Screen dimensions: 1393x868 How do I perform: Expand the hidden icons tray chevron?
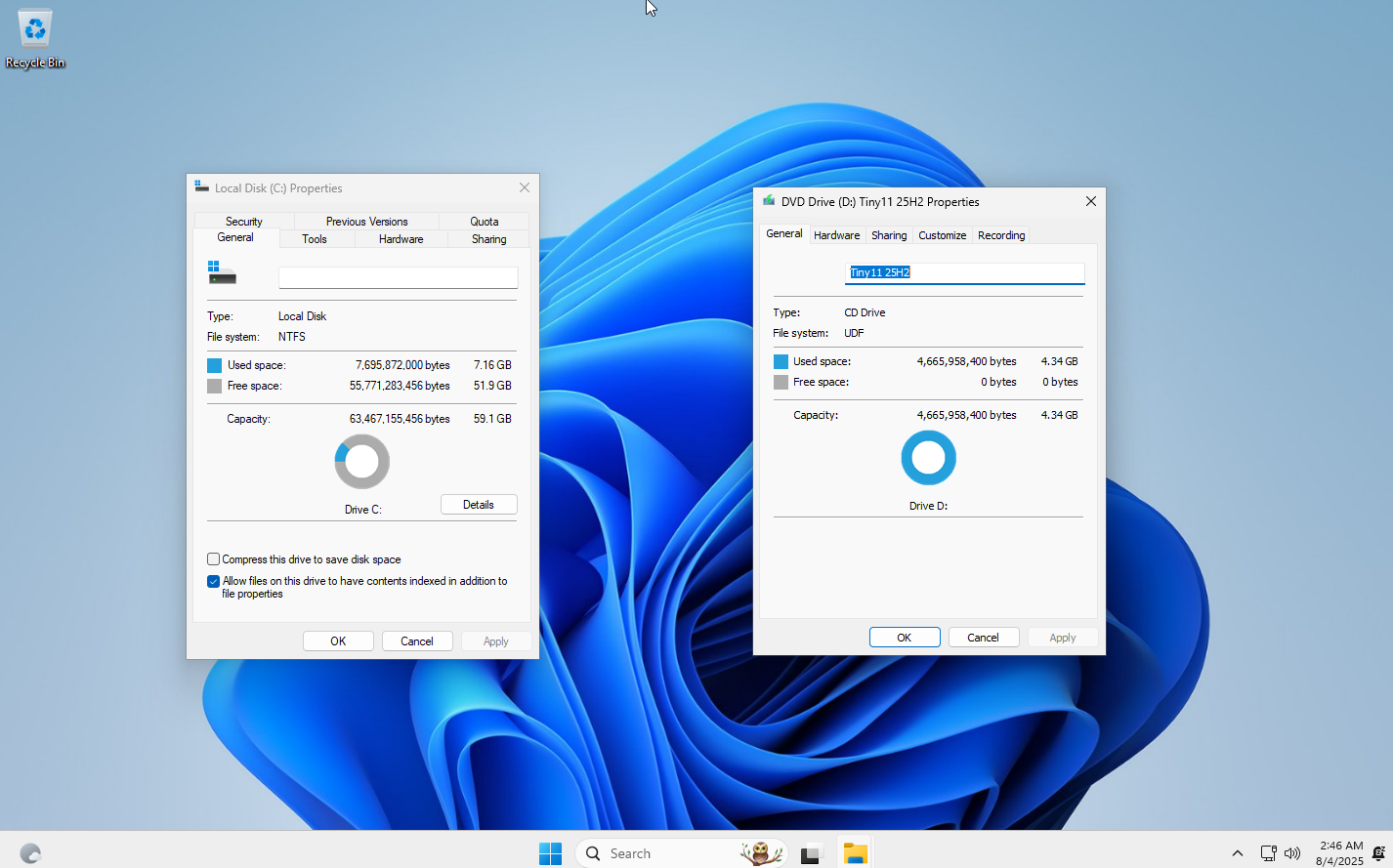pos(1238,852)
